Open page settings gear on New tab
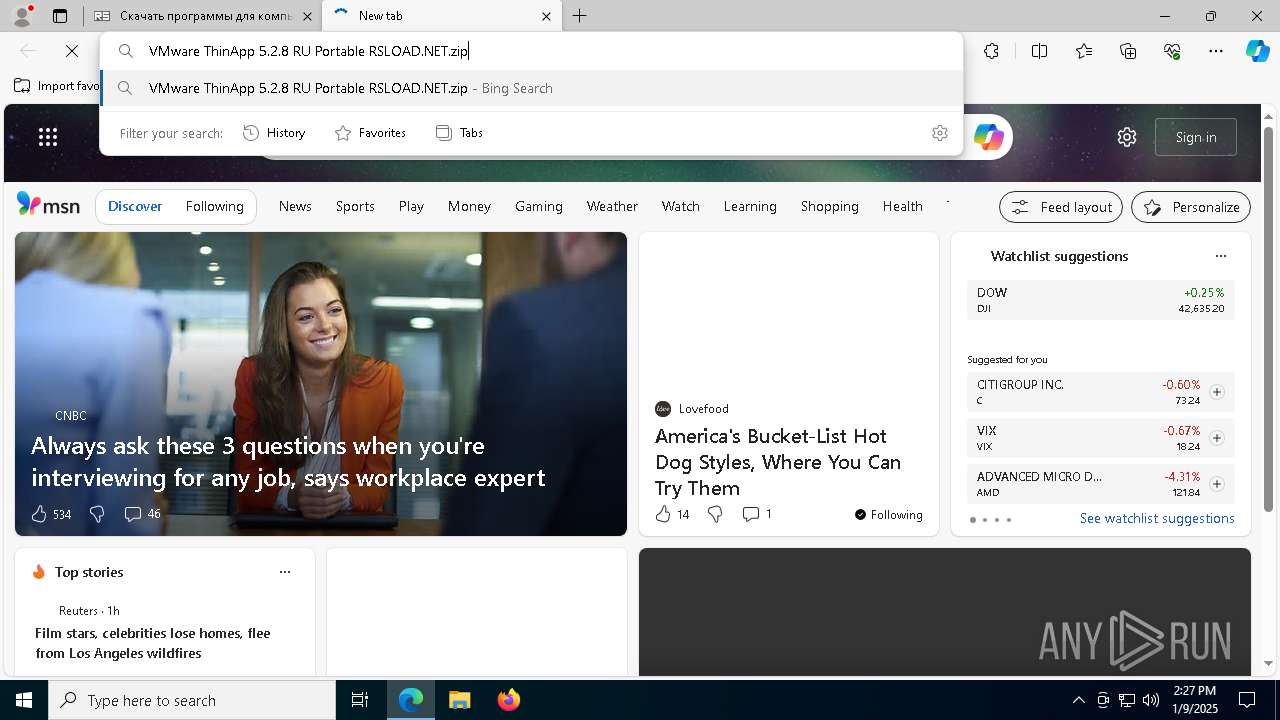The width and height of the screenshot is (1280, 720). 1127,137
